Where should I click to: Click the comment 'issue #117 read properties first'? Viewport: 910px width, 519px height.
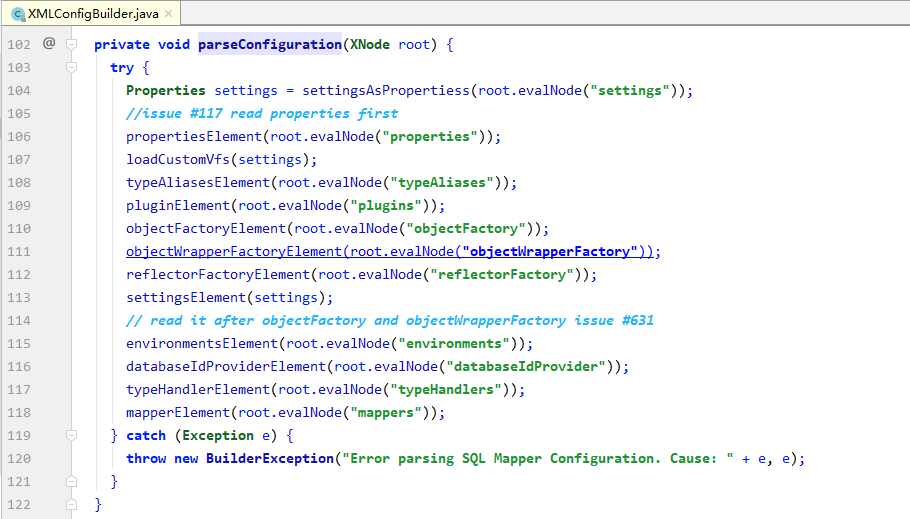pos(262,114)
